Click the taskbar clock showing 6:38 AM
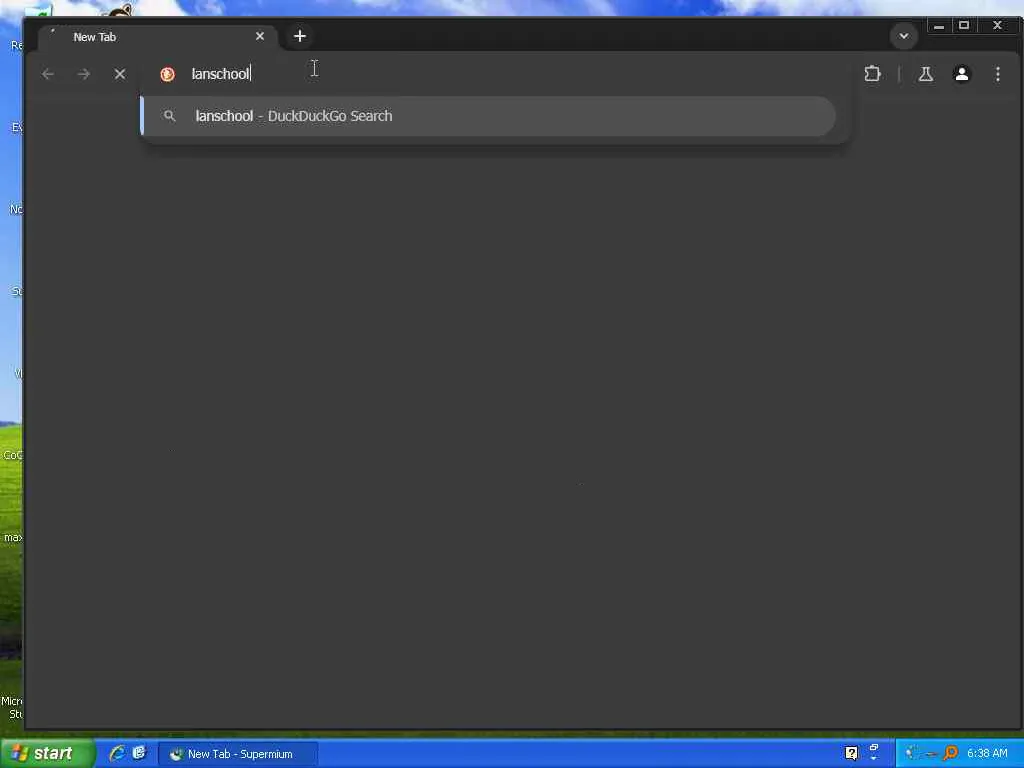The height and width of the screenshot is (768, 1024). [x=987, y=754]
